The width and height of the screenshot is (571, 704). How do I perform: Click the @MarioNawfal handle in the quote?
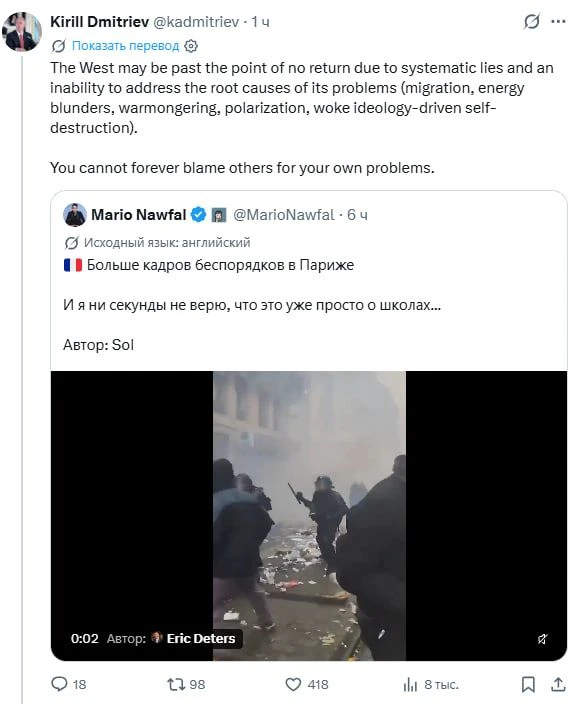coord(284,215)
